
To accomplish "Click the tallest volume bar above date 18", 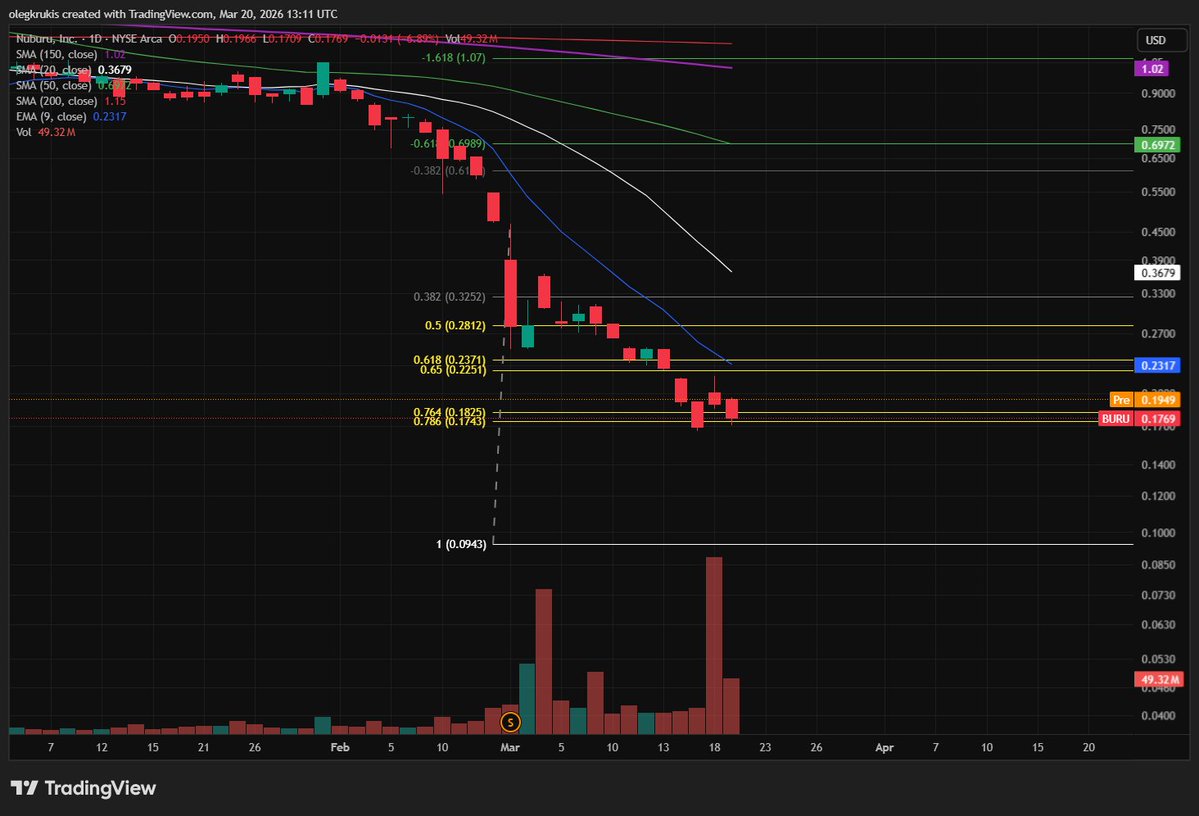I will point(713,645).
